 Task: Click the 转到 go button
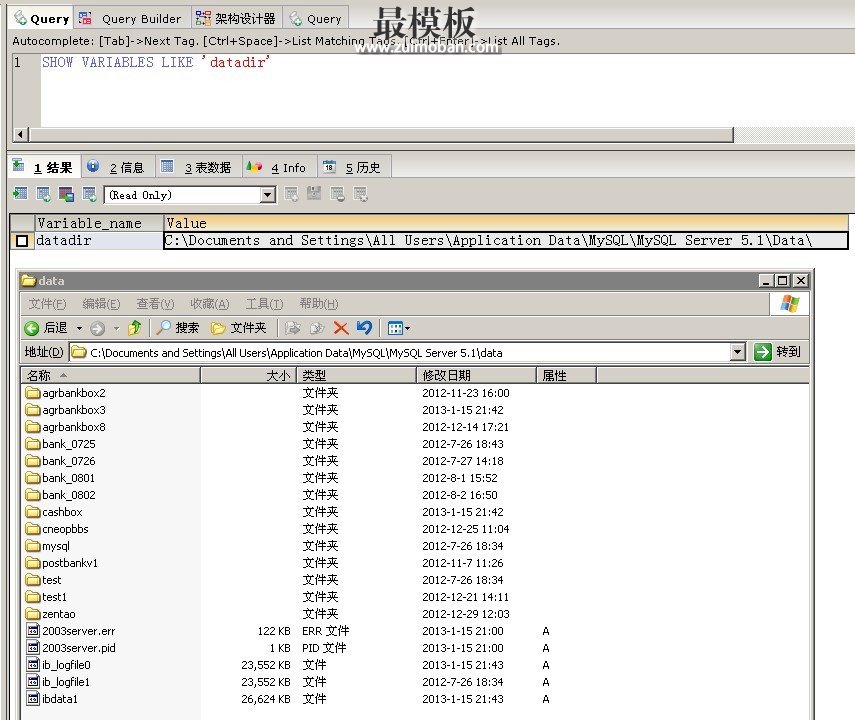778,352
